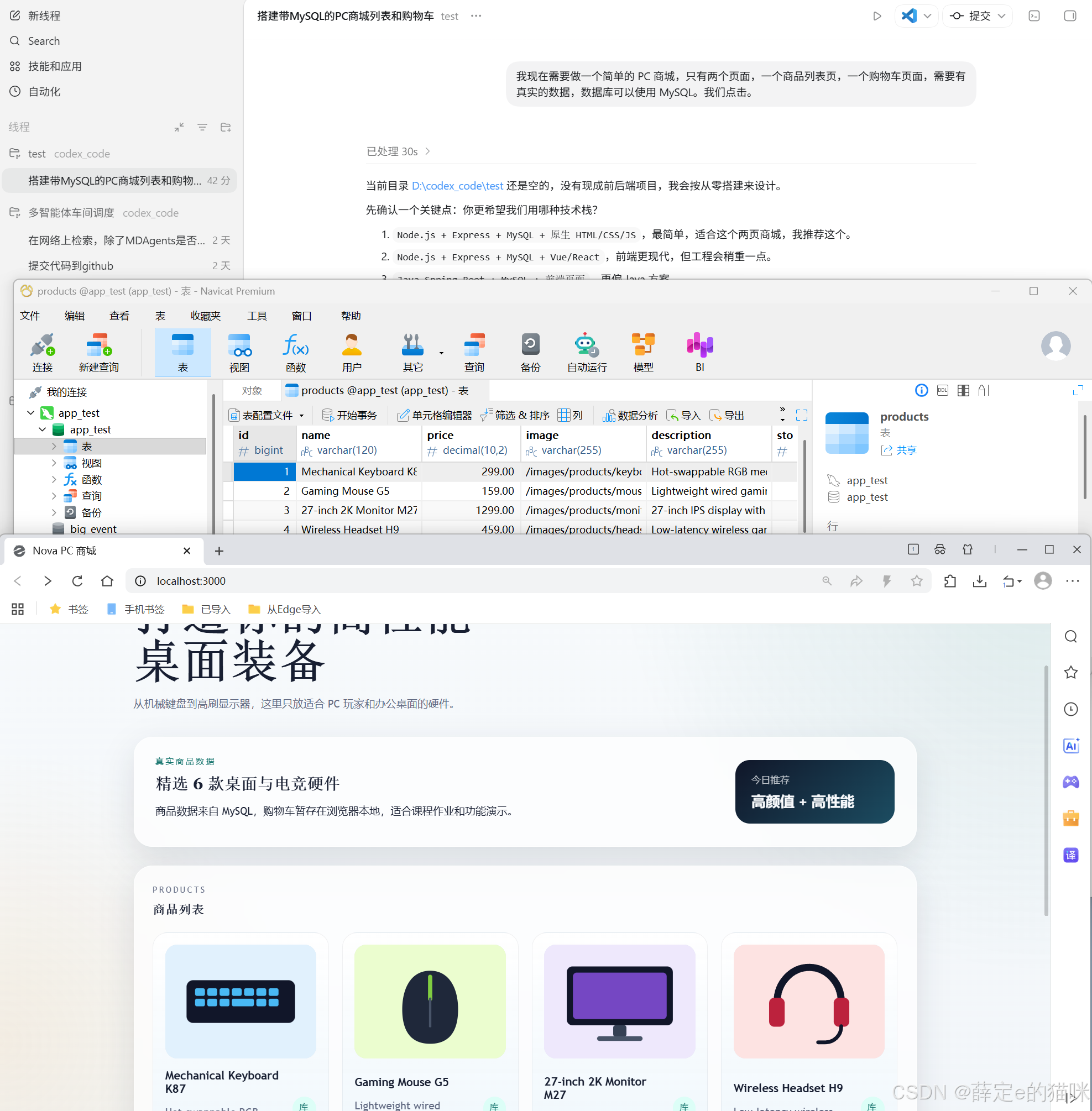Open the 收藏夹 menu
Screen dimensions: 1092x1111
coord(205,316)
